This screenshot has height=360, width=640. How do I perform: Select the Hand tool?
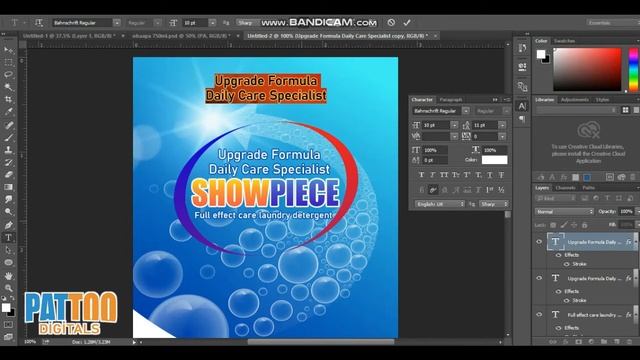(8, 276)
